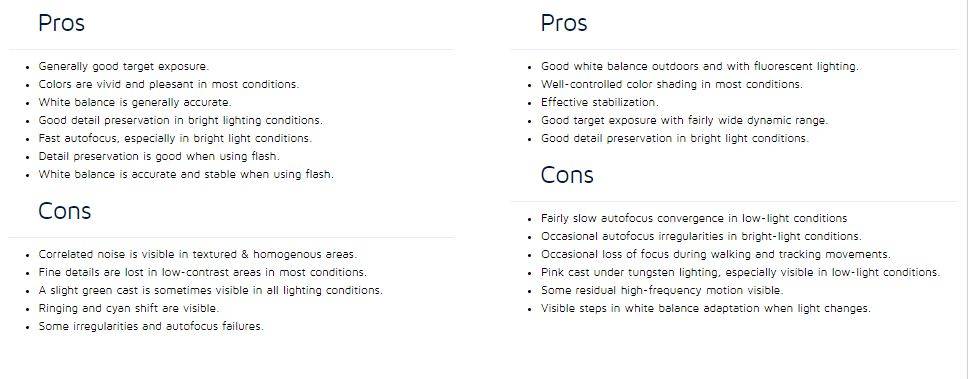Click 'Ringing and cyan shift are visible' line
This screenshot has width=968, height=379.
pos(128,308)
